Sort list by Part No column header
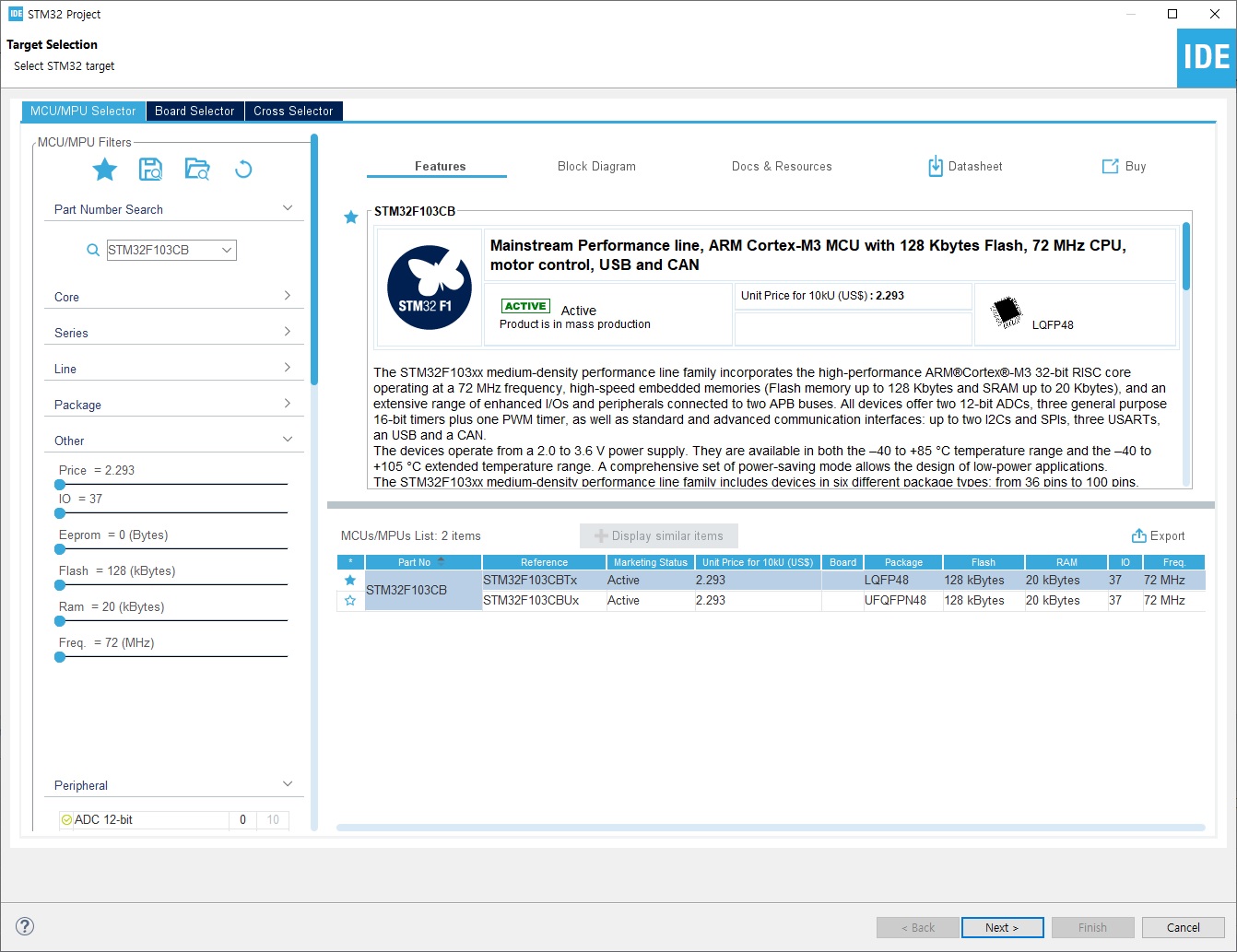Viewport: 1237px width, 952px height. point(423,562)
